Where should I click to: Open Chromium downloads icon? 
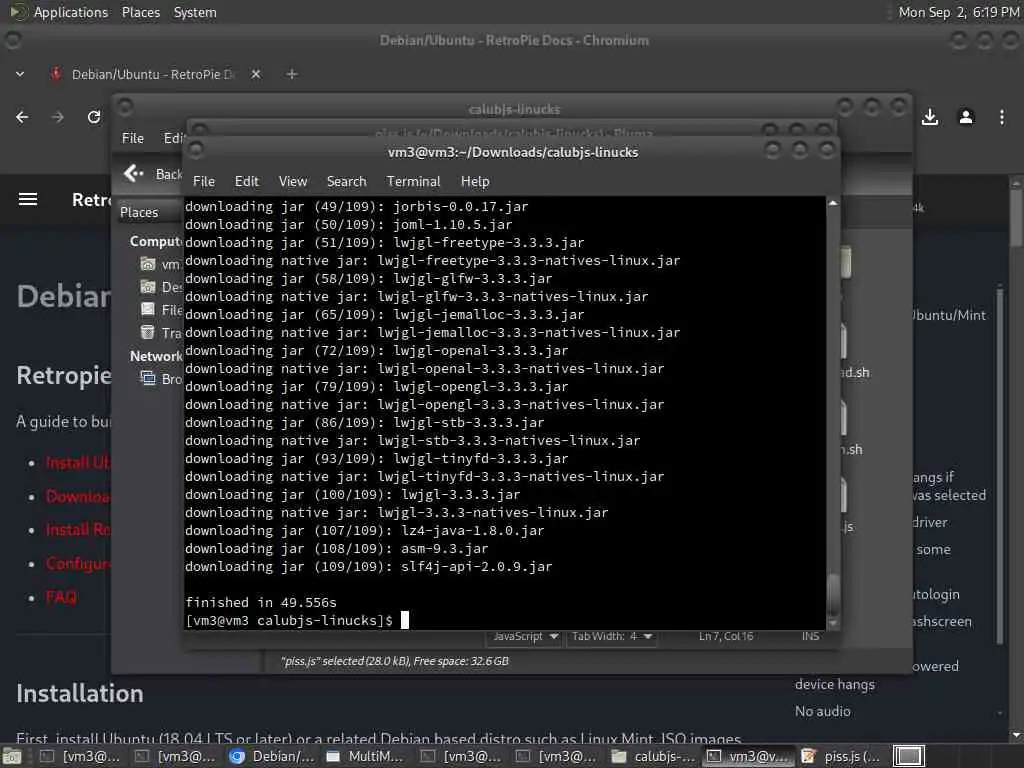coord(930,117)
